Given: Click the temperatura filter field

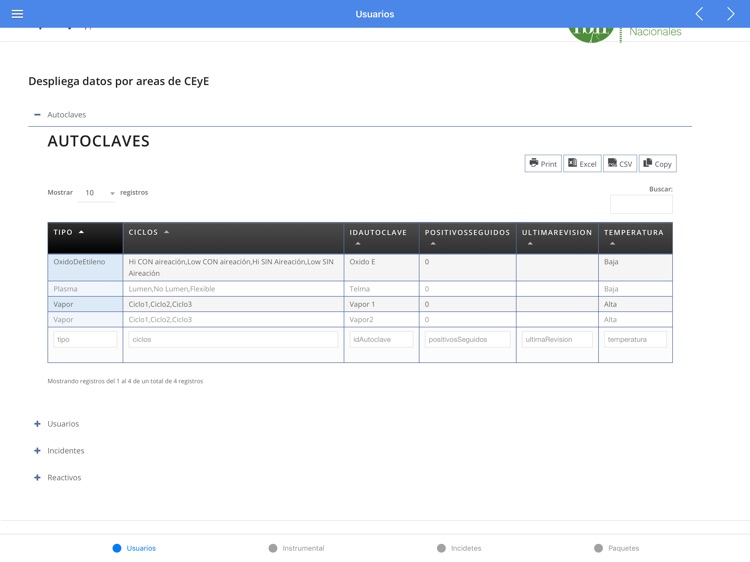Looking at the screenshot, I should 636,340.
